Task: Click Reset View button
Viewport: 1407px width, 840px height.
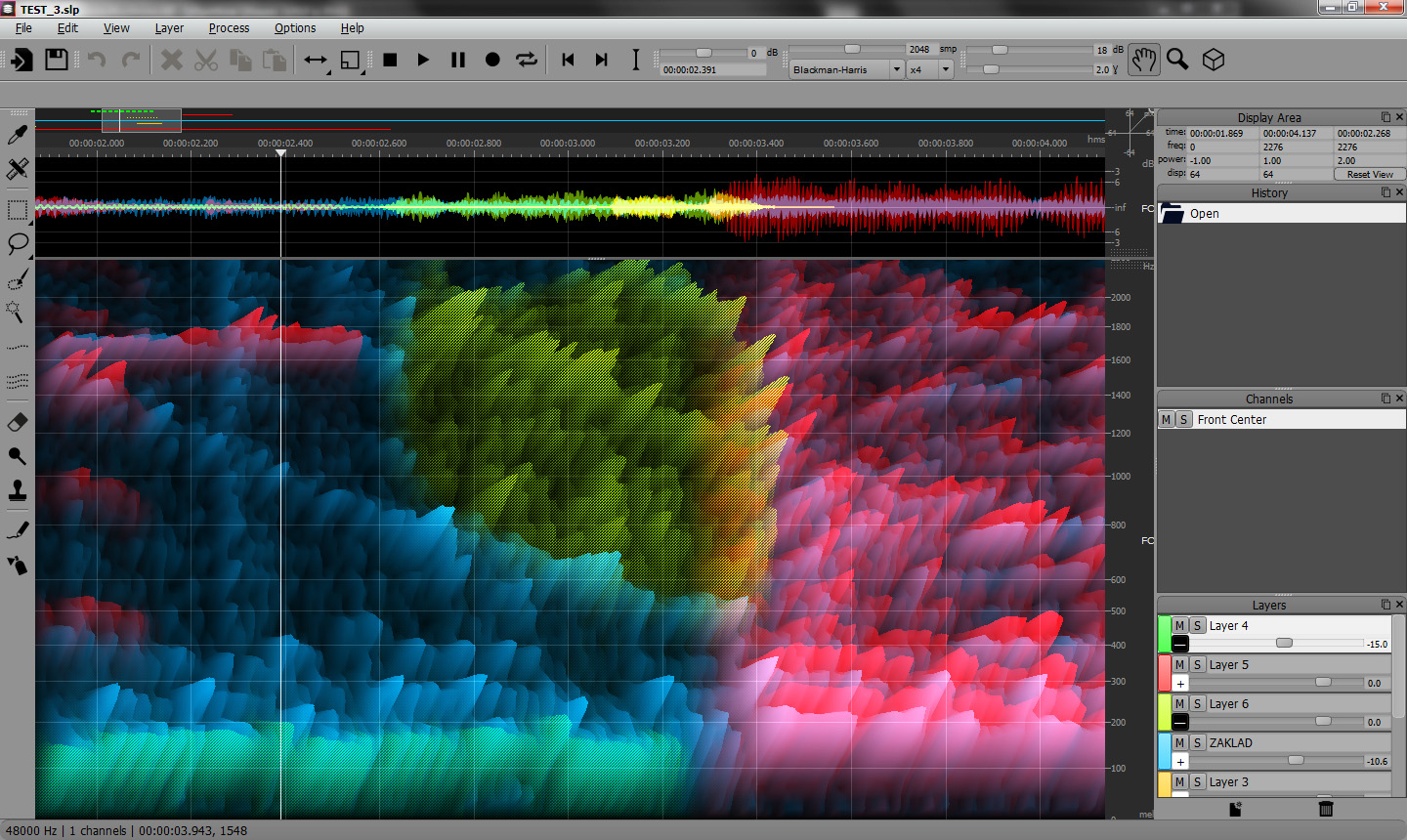Action: (1370, 174)
